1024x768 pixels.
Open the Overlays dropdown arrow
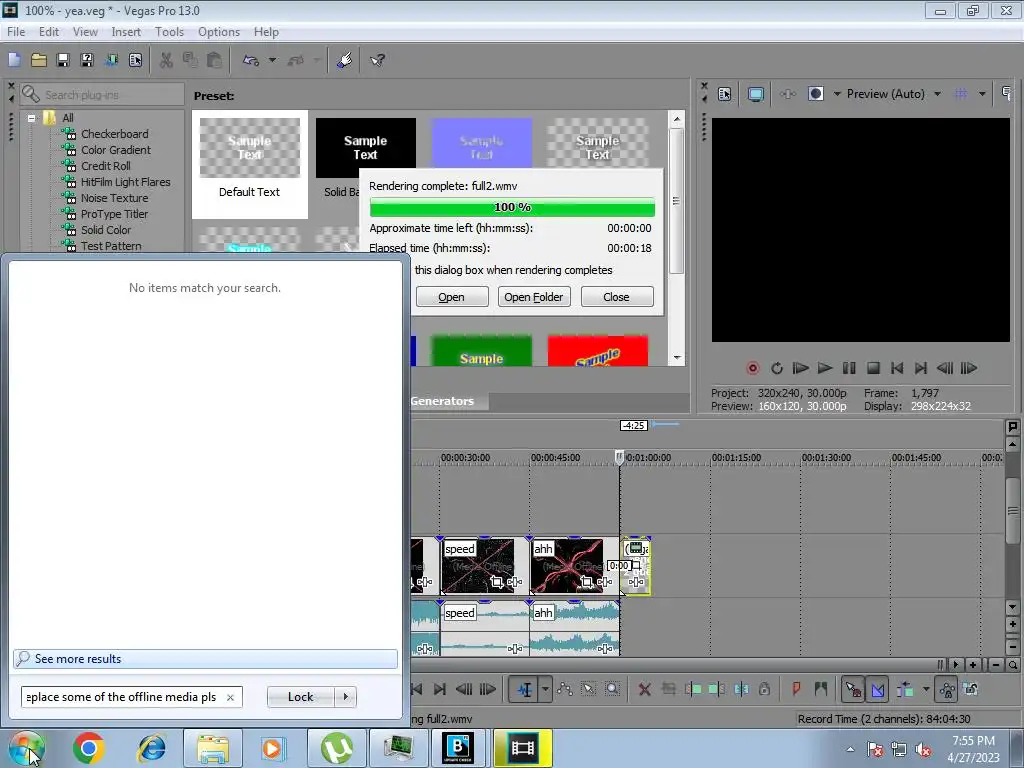click(982, 94)
